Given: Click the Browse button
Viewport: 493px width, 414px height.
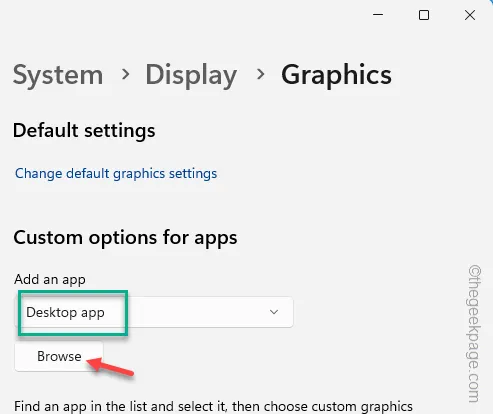Looking at the screenshot, I should (59, 356).
